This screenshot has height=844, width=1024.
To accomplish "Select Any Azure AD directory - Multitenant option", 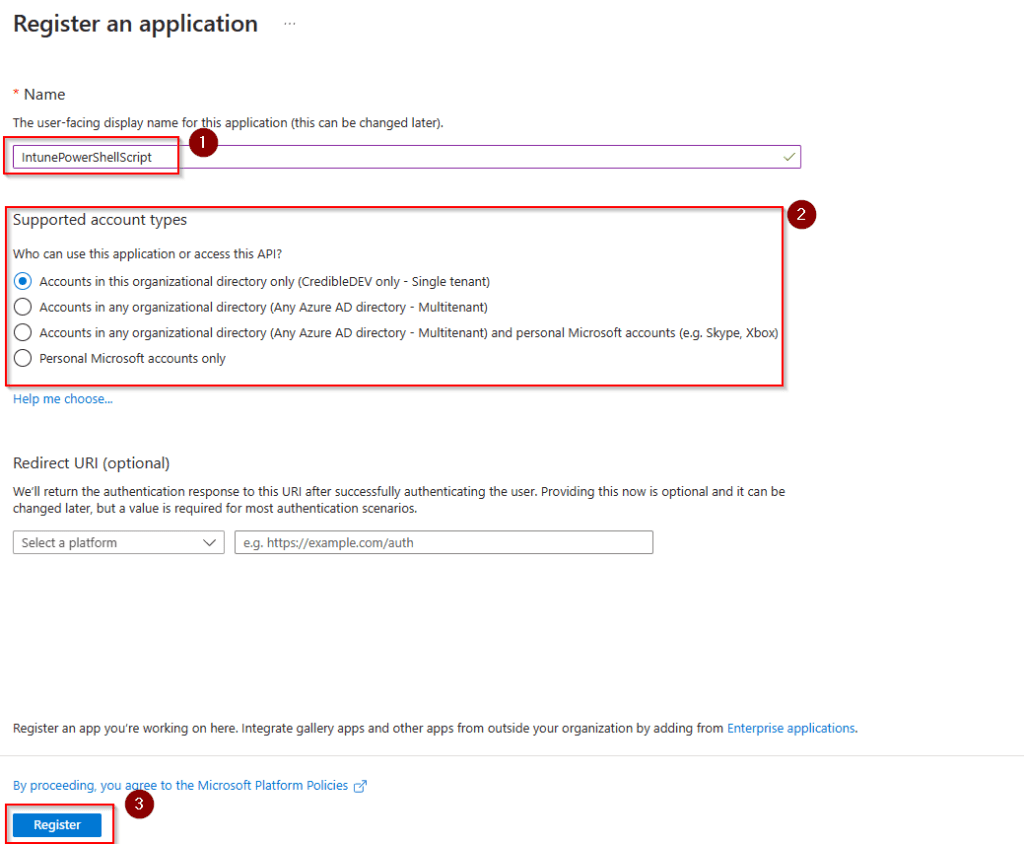I will pyautogui.click(x=23, y=307).
